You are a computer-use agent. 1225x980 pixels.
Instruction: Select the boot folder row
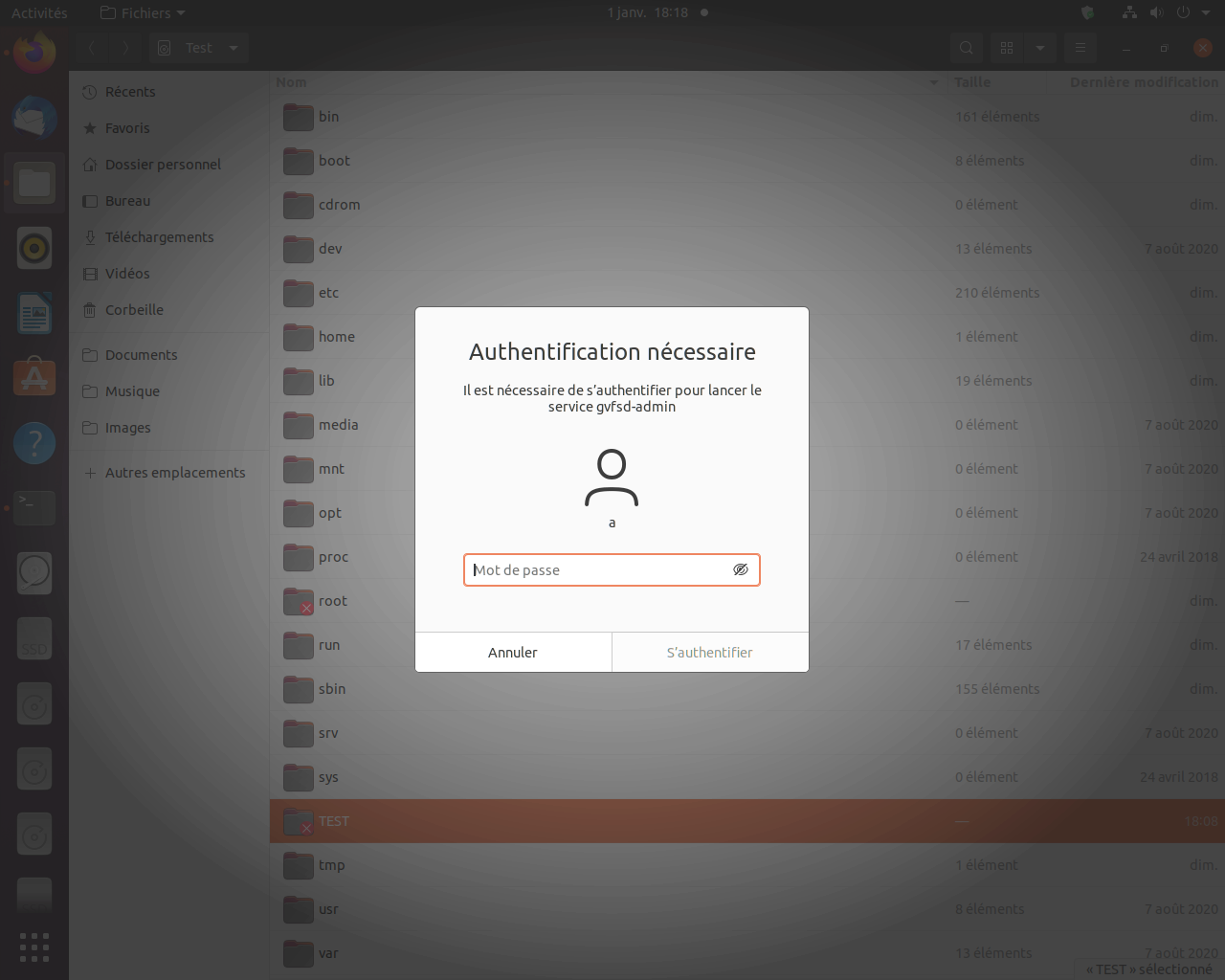click(x=747, y=161)
